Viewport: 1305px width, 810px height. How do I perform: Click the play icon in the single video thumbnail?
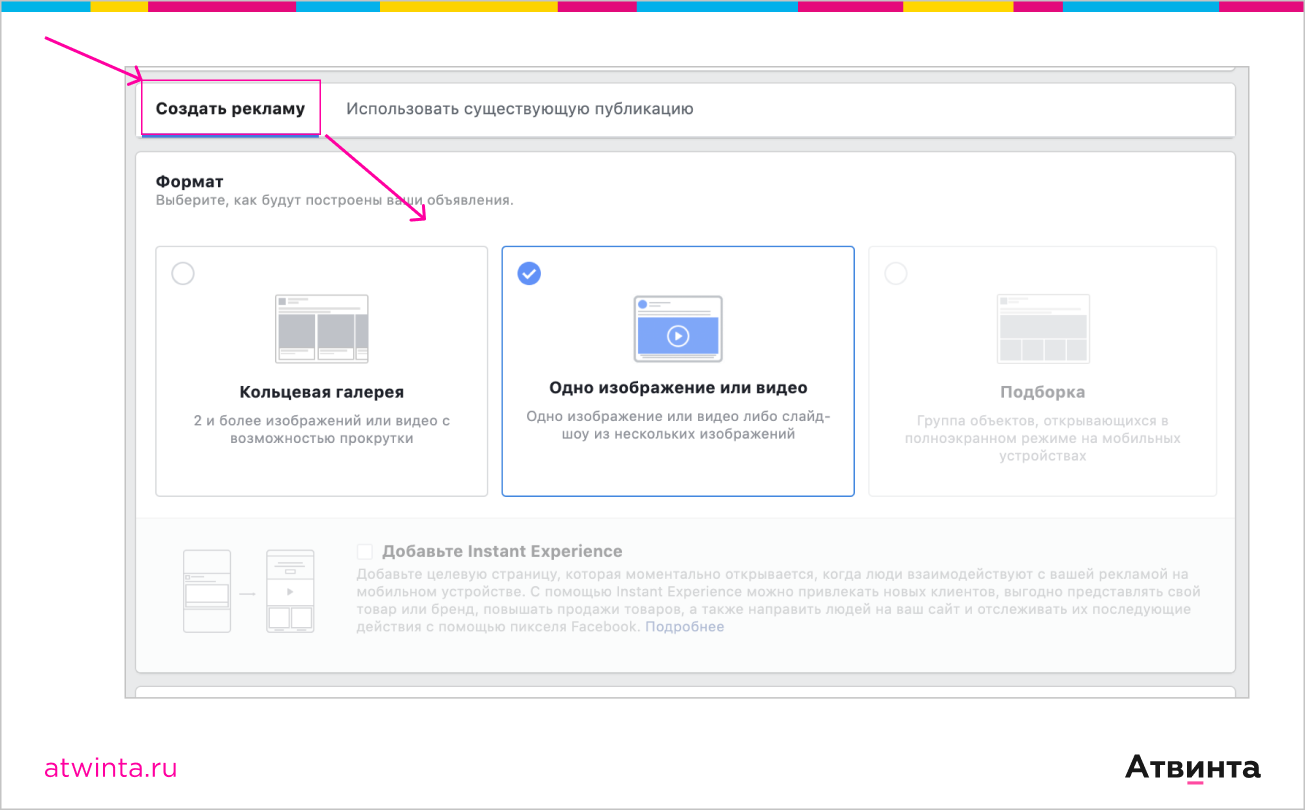tap(678, 336)
